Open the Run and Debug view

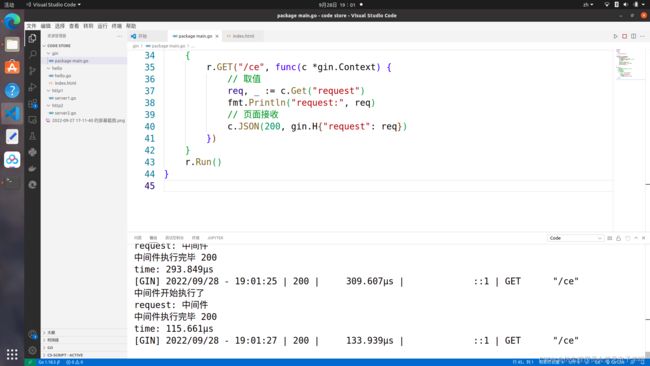[32, 87]
